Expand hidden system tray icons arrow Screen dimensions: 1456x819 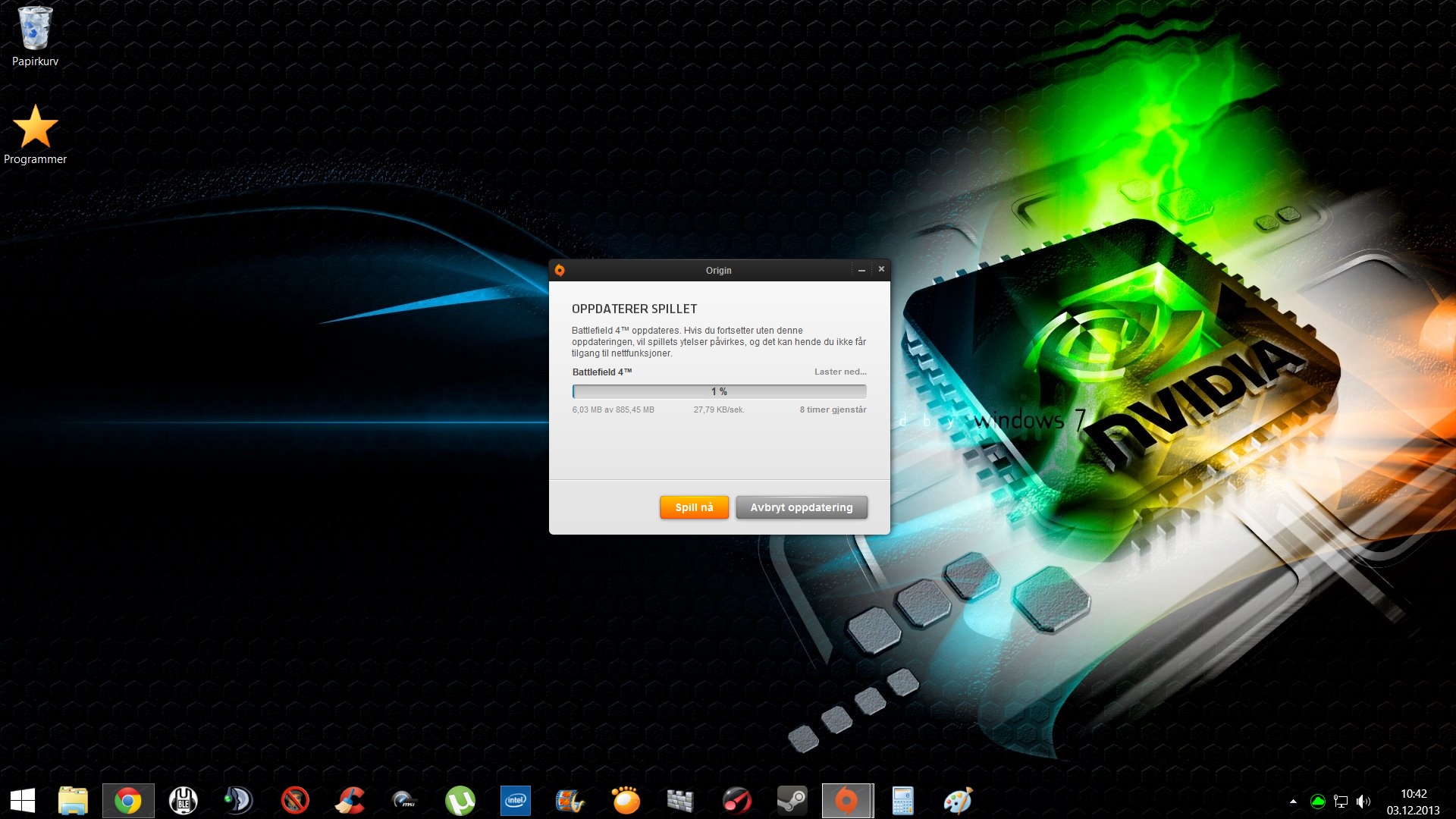[x=1293, y=802]
